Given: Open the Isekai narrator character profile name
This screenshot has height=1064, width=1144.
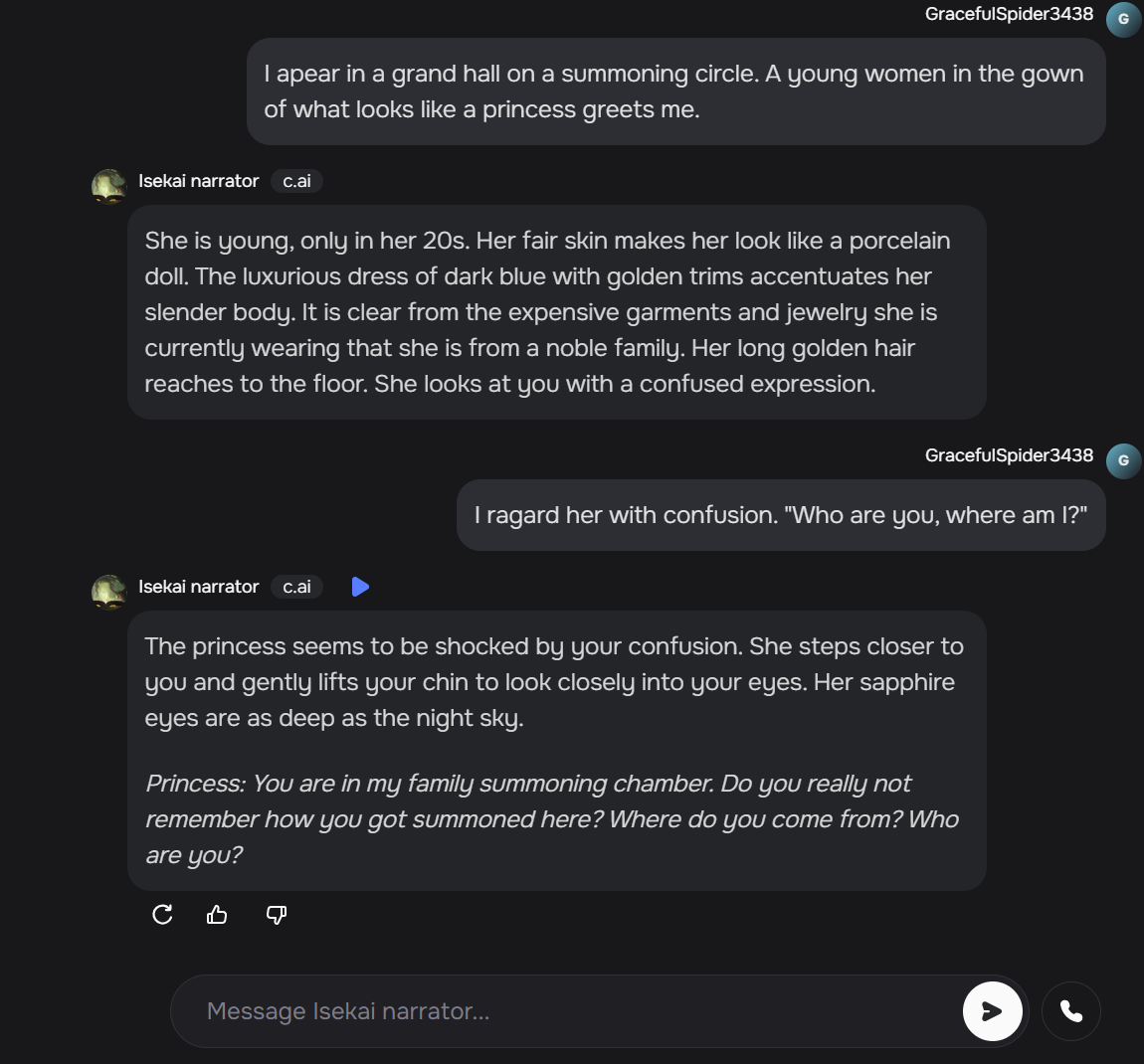Looking at the screenshot, I should [197, 181].
